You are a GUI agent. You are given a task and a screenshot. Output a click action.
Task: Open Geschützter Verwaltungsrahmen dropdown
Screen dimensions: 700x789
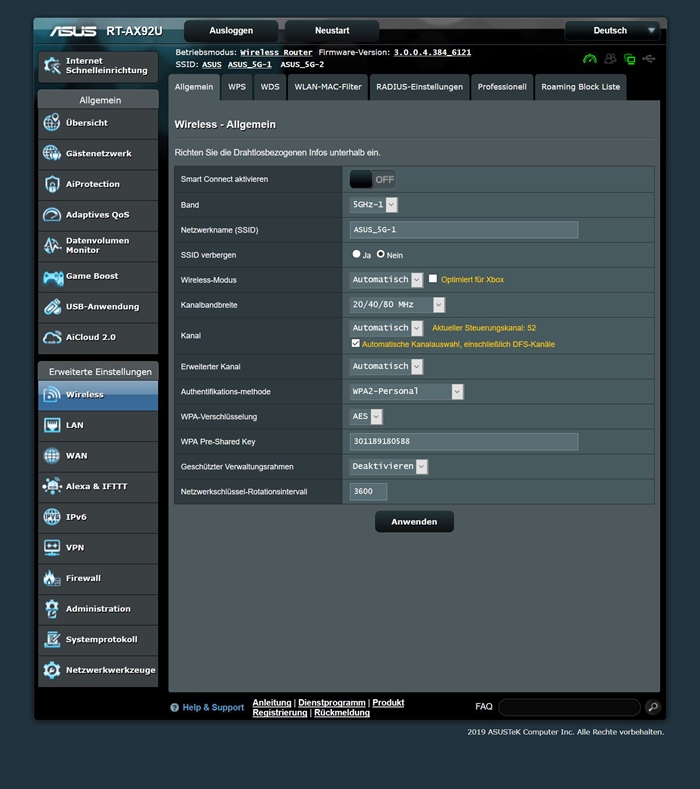[389, 466]
